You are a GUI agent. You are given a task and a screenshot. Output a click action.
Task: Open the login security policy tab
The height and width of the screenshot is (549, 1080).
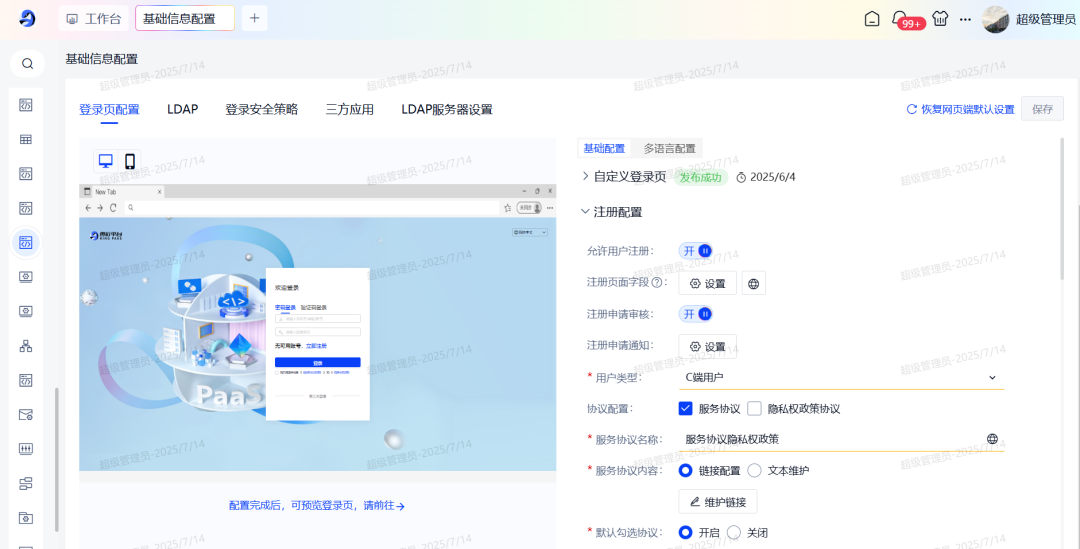coord(261,109)
